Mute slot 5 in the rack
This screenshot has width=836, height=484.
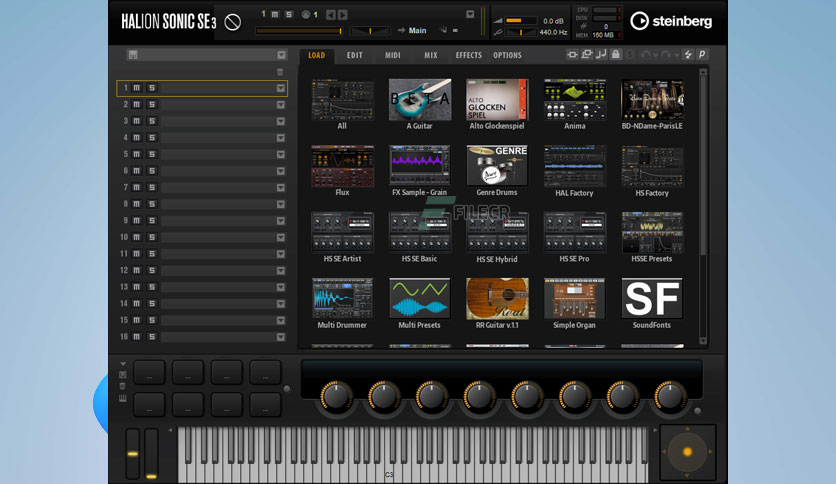coord(136,154)
